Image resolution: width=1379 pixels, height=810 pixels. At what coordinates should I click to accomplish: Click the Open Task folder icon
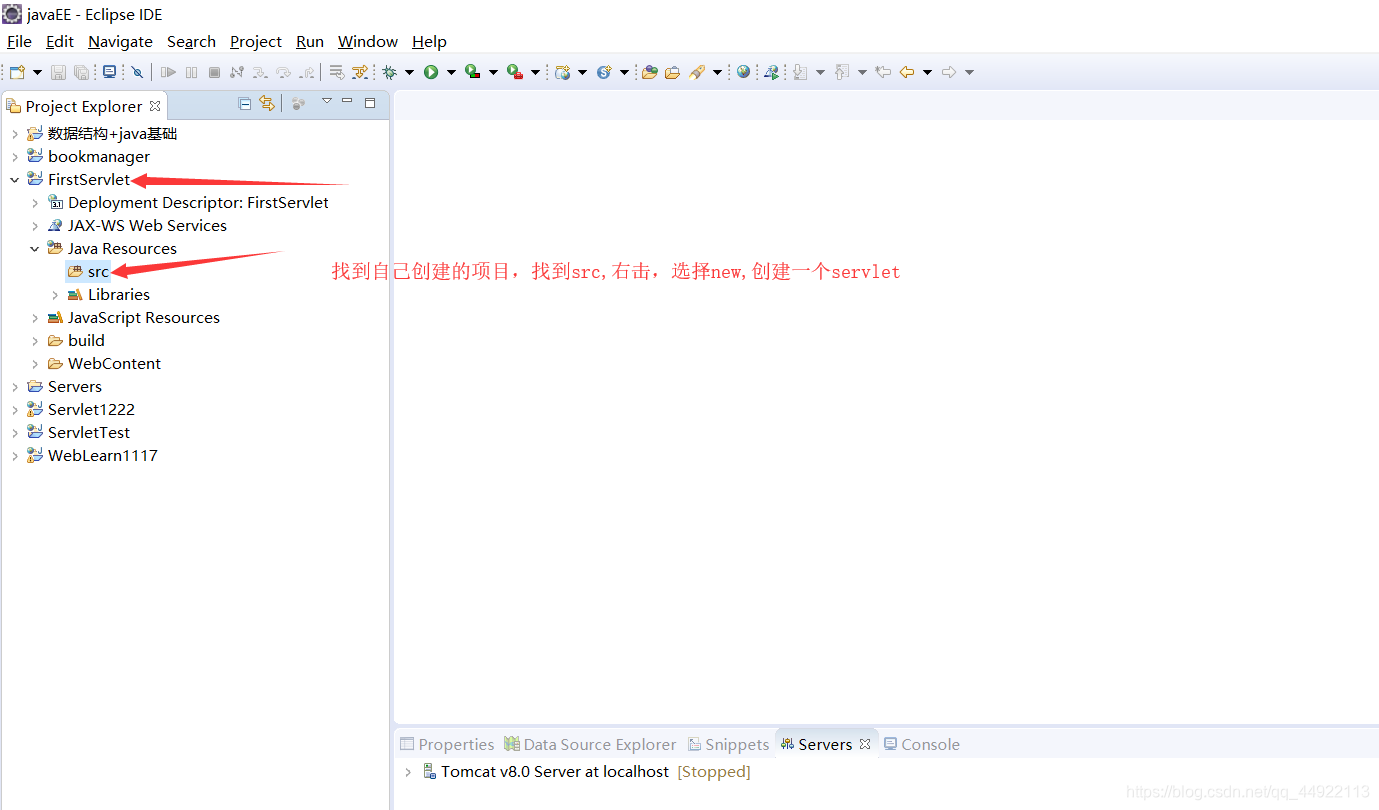(x=672, y=72)
